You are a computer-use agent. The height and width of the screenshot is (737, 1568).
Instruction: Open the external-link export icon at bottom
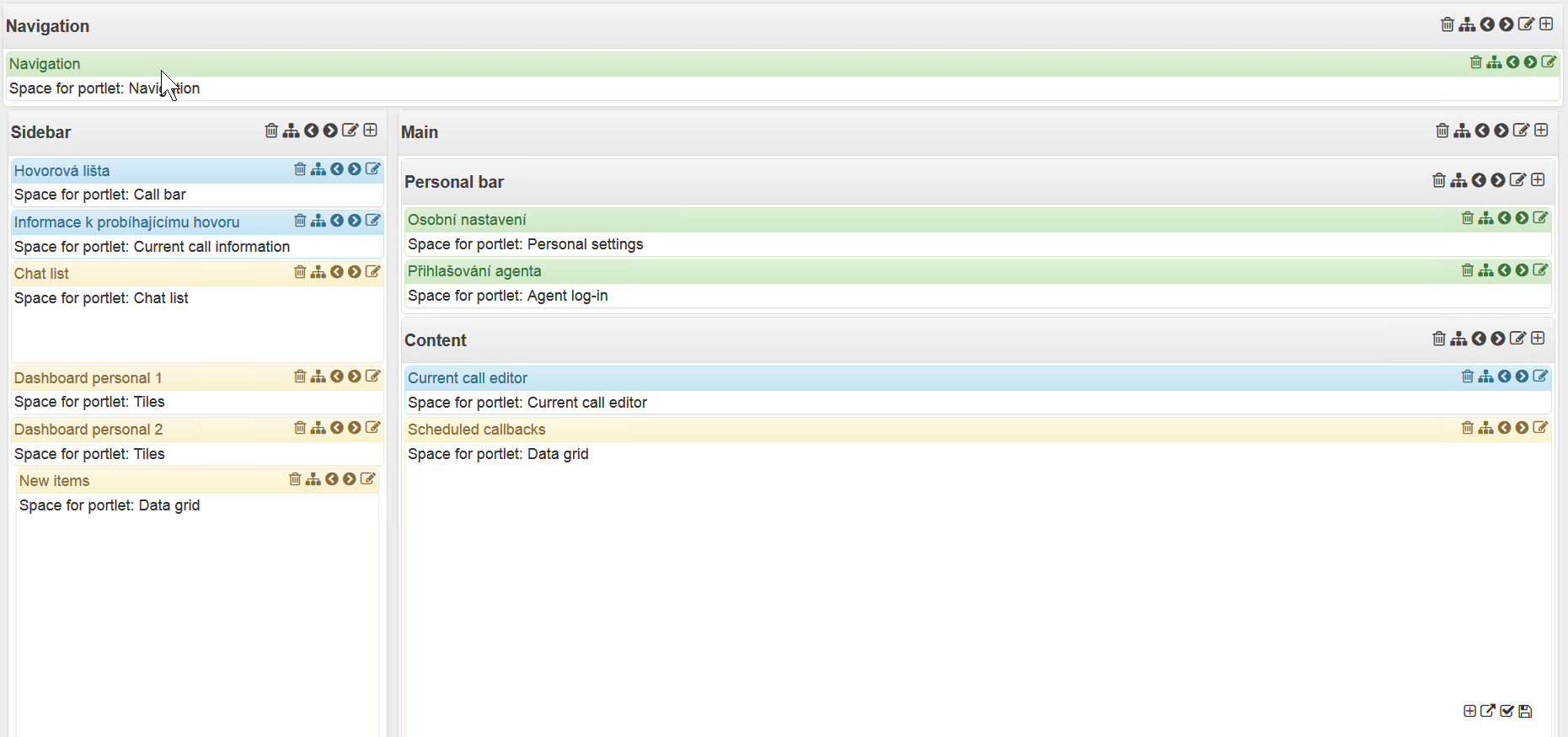[x=1488, y=711]
